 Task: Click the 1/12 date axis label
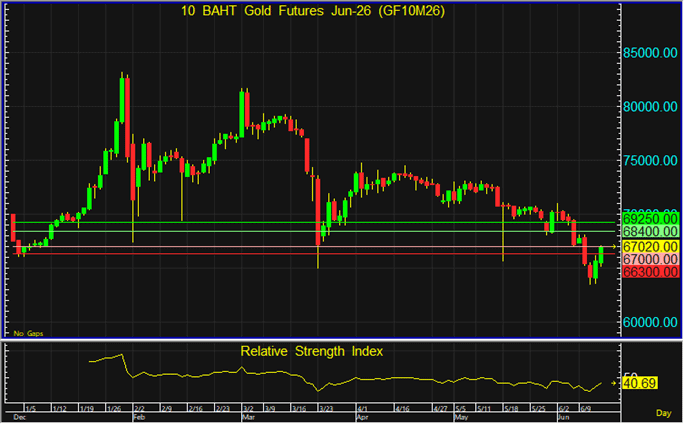point(59,409)
